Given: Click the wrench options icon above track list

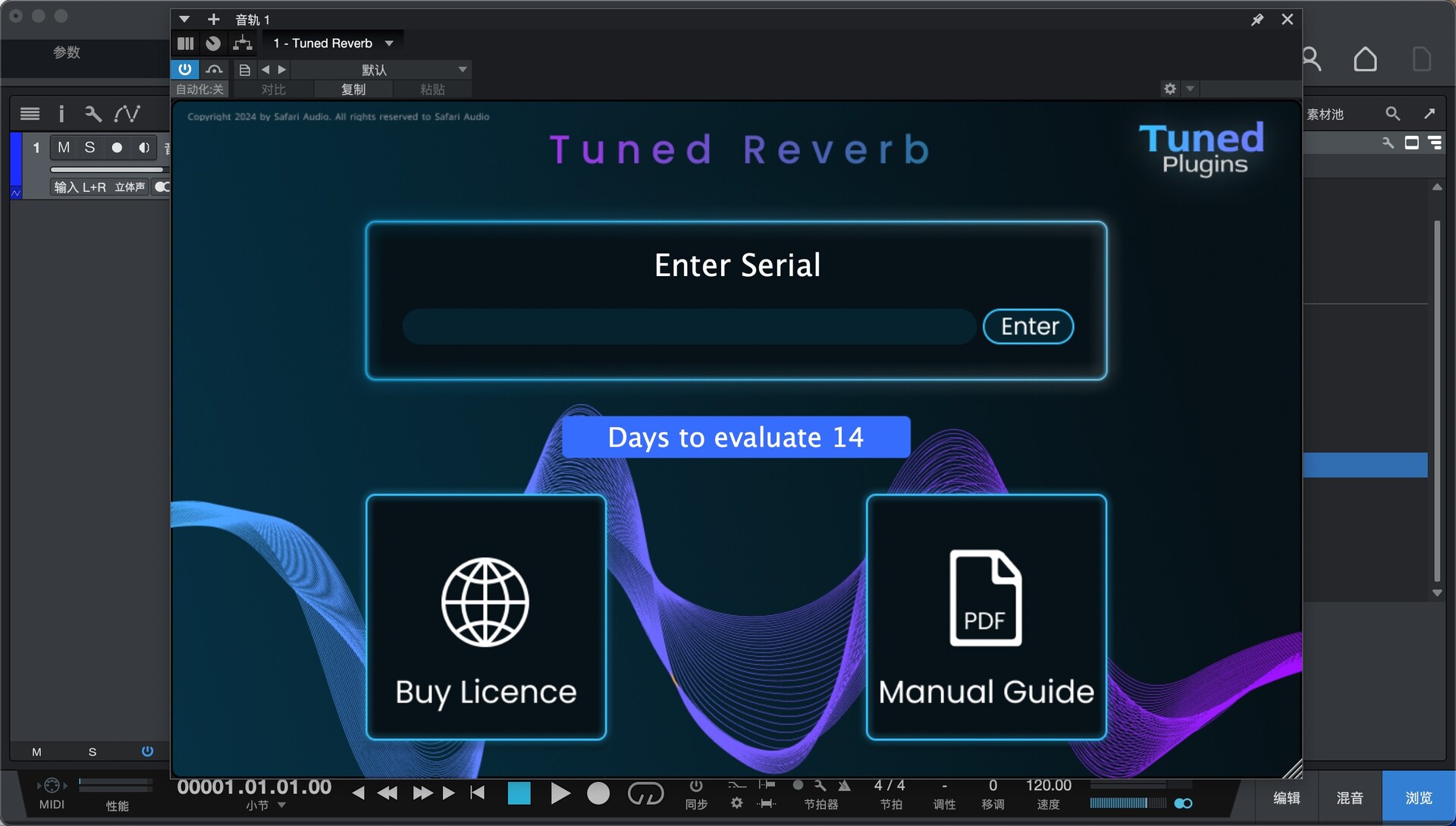Looking at the screenshot, I should (93, 114).
